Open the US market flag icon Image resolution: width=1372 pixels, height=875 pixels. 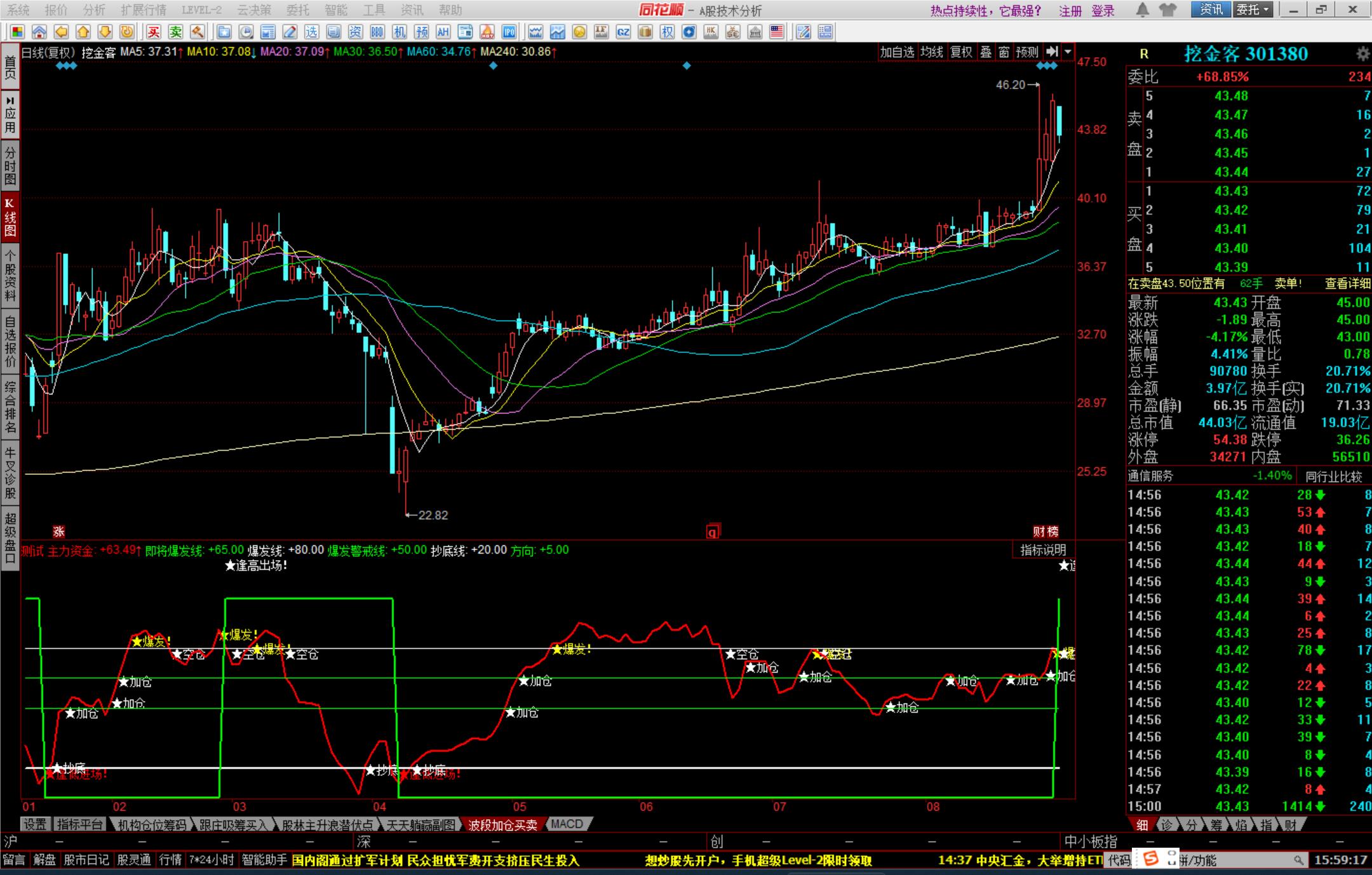click(776, 32)
